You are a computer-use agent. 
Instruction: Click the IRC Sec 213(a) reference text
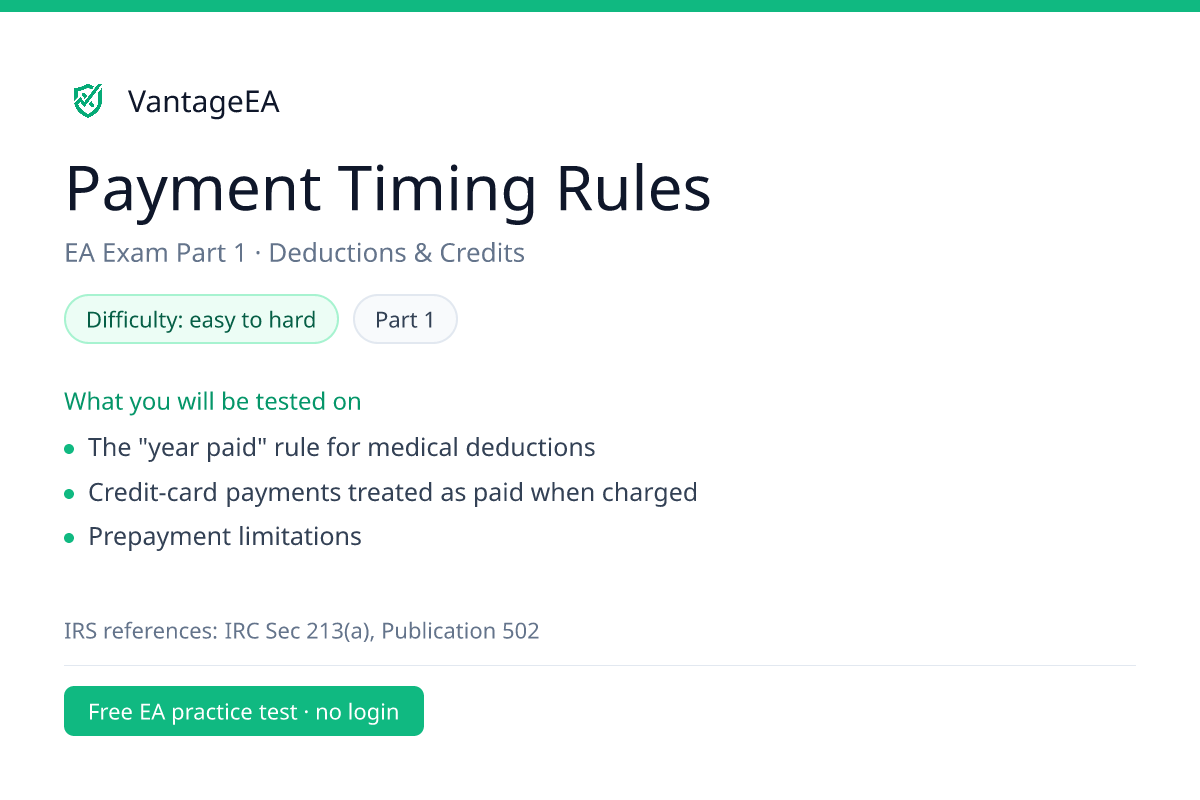(298, 631)
